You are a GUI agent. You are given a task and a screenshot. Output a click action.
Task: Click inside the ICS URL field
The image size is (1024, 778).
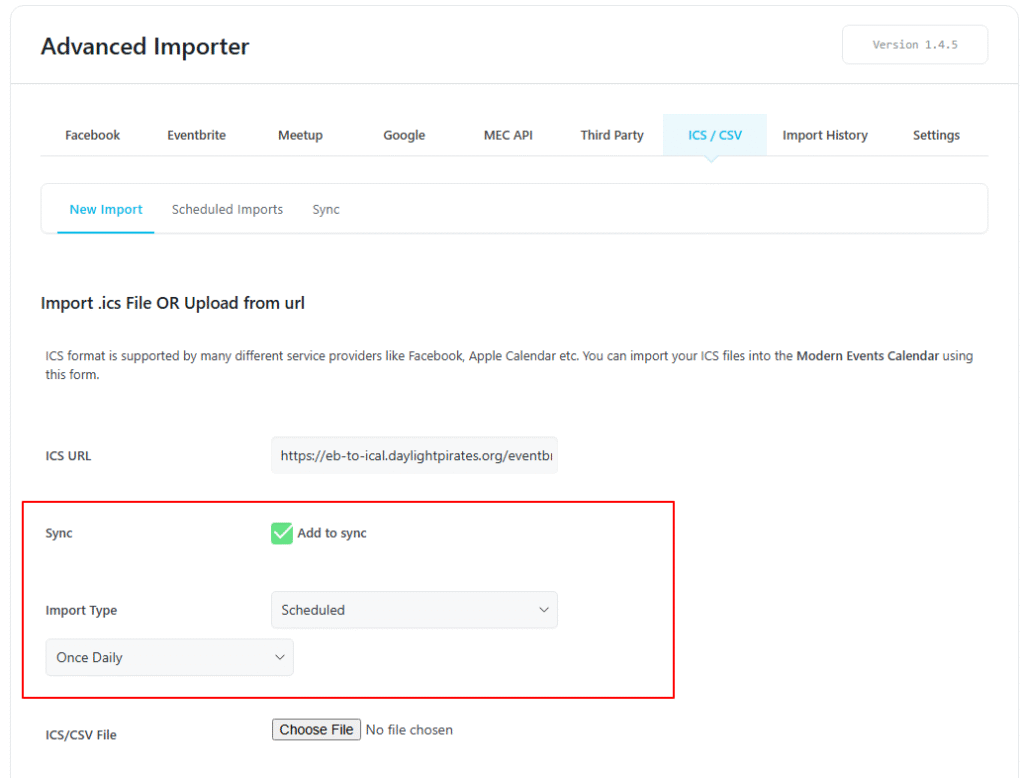[x=414, y=455]
